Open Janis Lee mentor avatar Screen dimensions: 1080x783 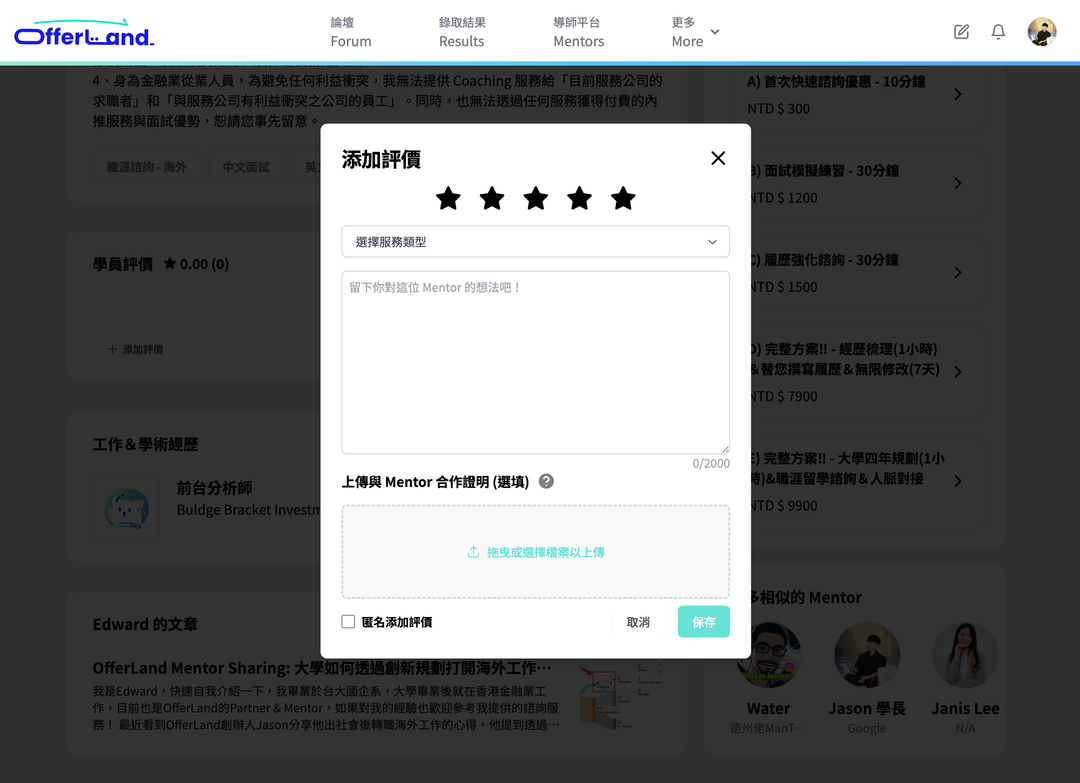(965, 655)
